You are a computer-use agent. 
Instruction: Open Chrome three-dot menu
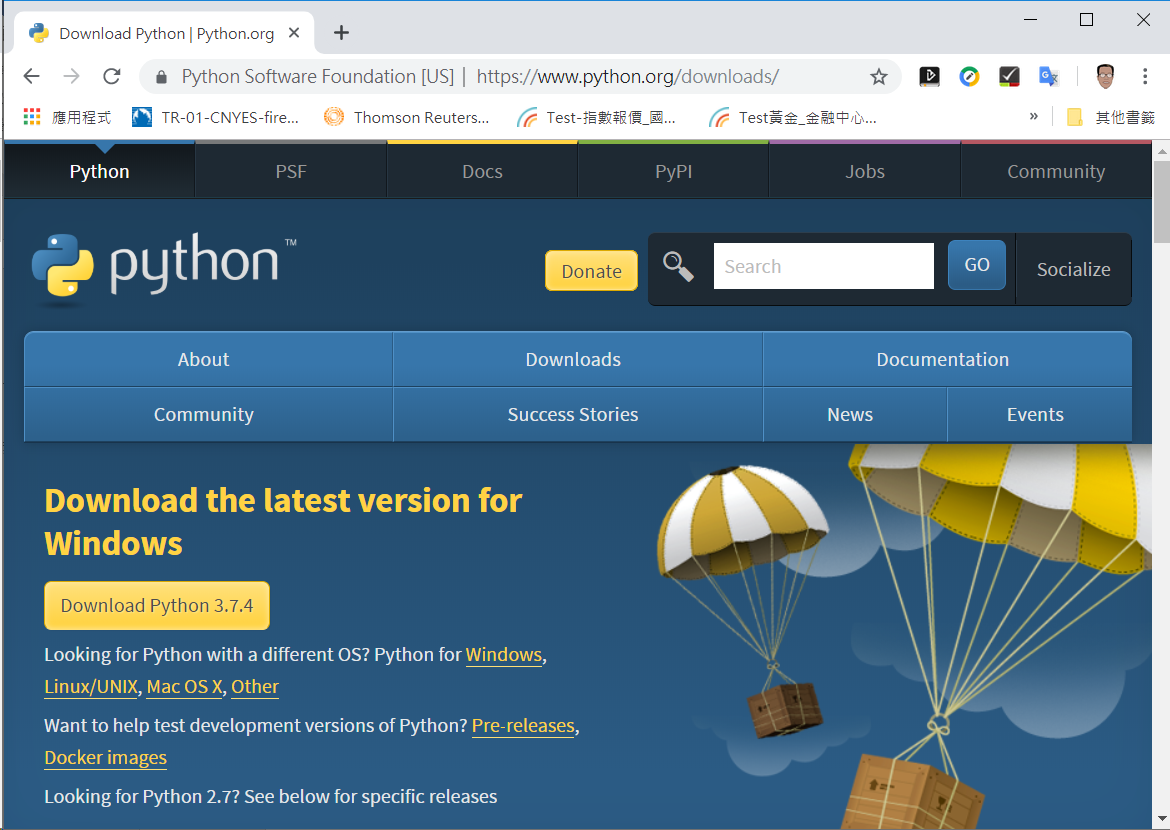pyautogui.click(x=1145, y=76)
